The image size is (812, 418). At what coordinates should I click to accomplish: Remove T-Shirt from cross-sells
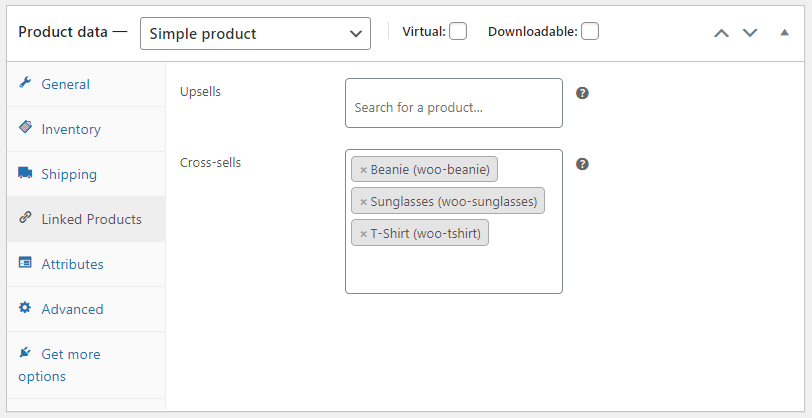point(363,234)
